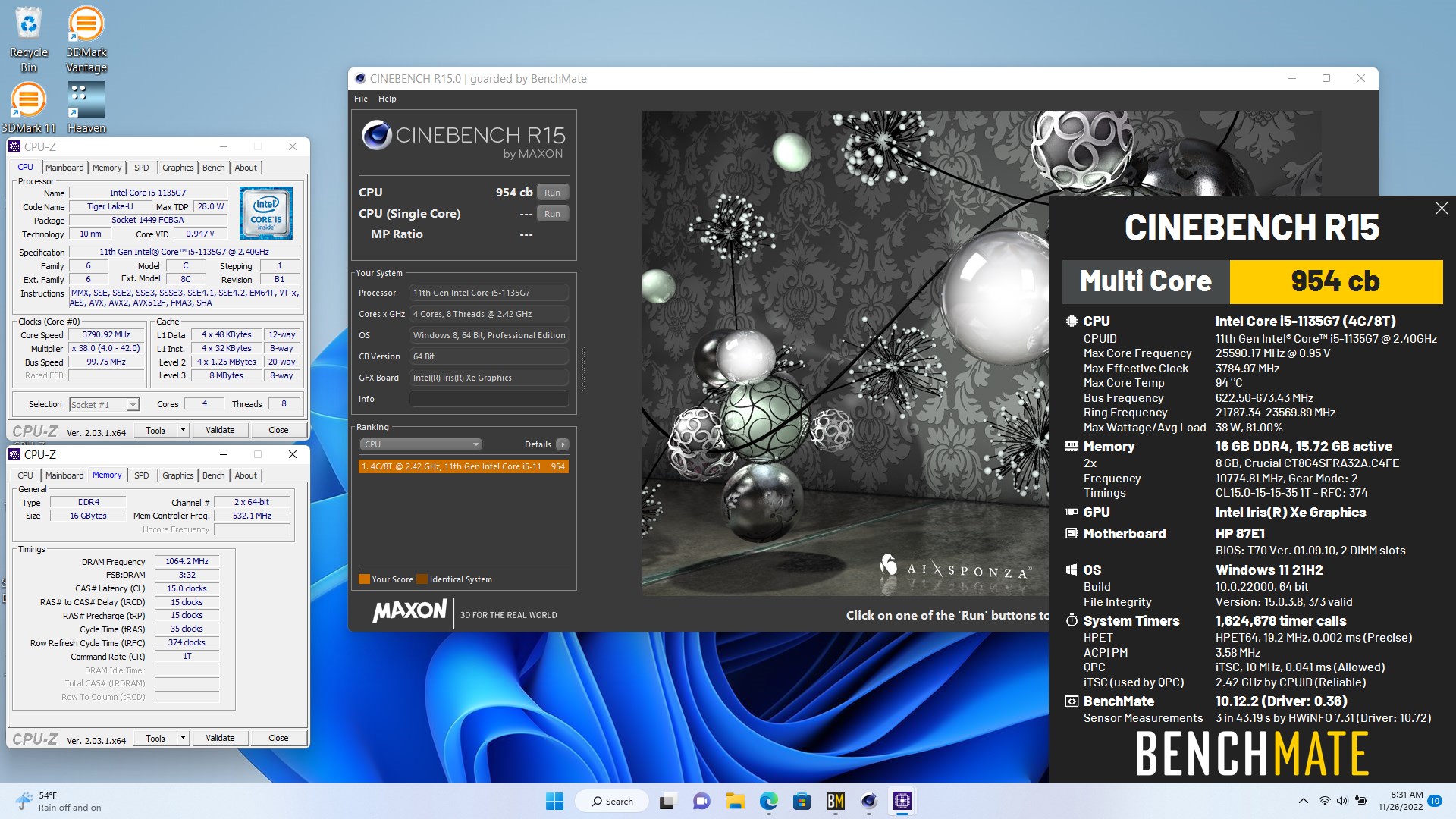Open the volume speaker icon

tap(1341, 801)
